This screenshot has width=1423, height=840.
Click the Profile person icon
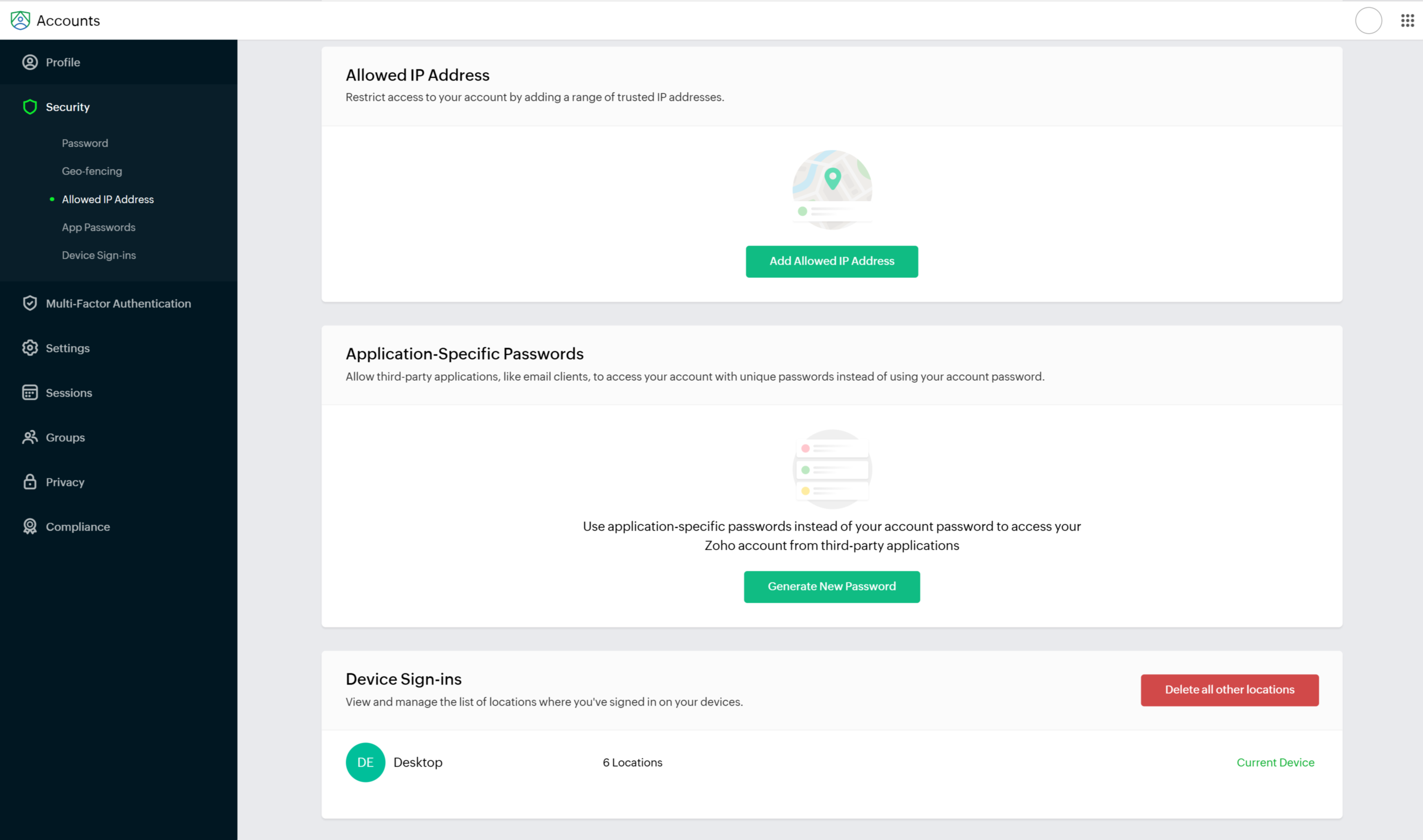coord(30,62)
